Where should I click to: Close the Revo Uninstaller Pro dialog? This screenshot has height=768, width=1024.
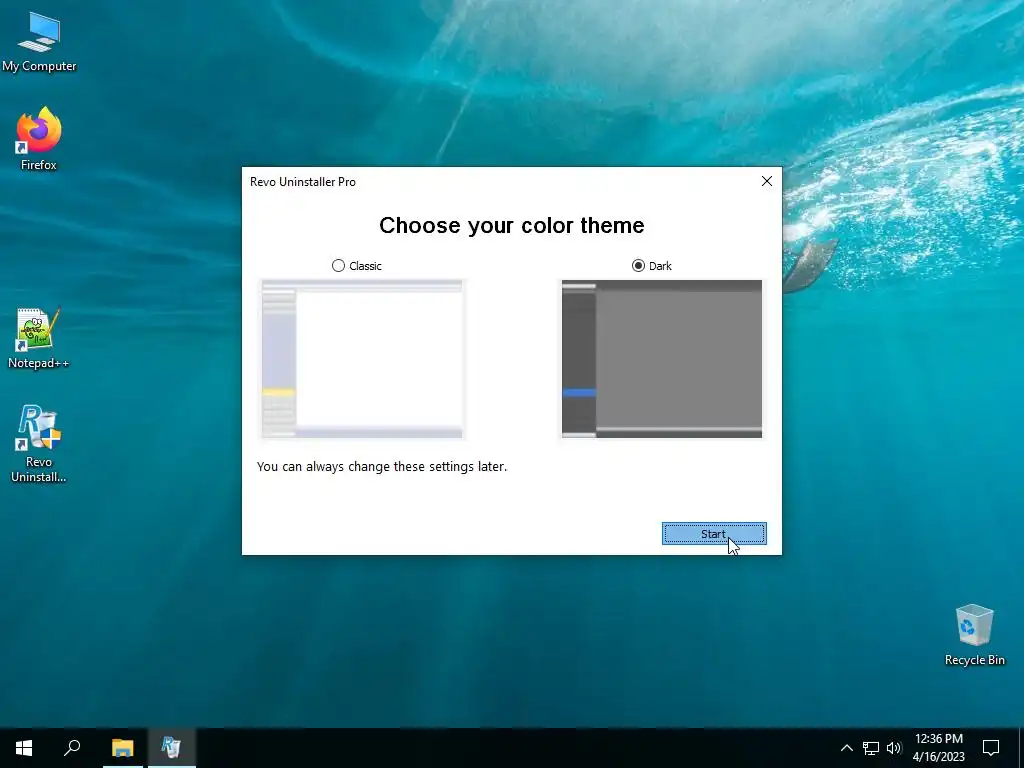767,182
